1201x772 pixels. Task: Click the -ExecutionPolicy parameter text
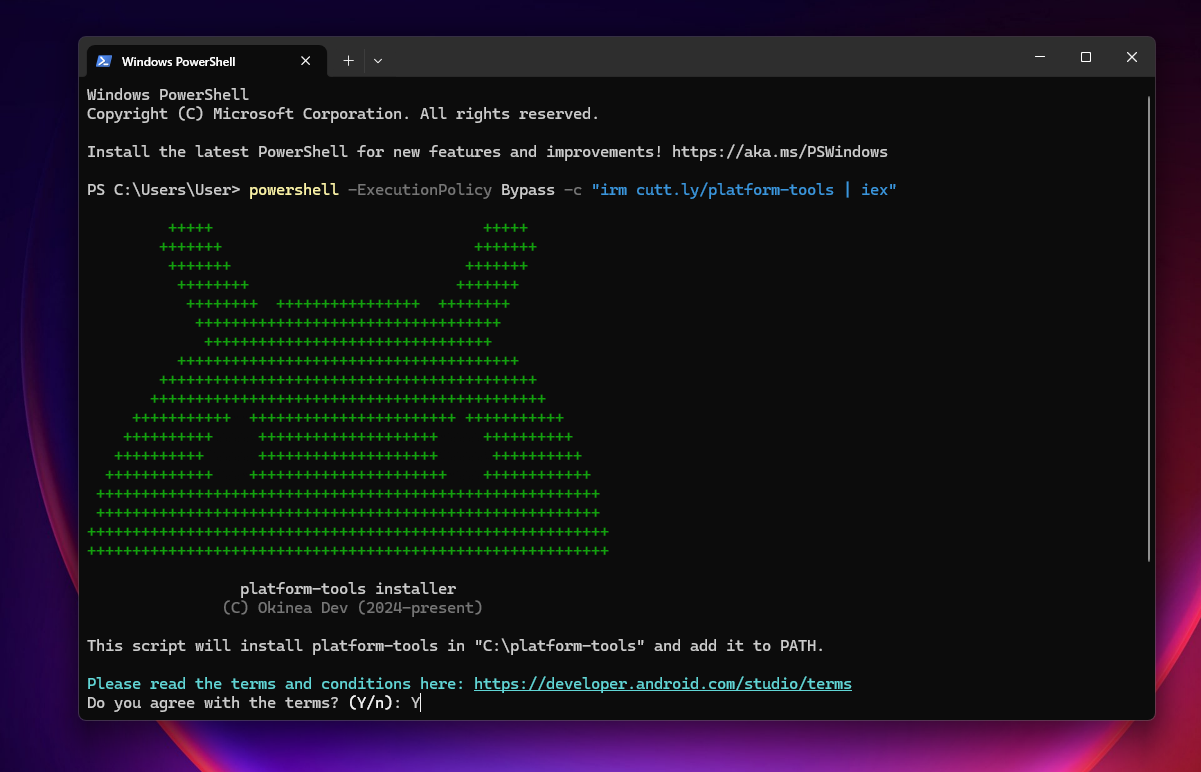pos(420,190)
